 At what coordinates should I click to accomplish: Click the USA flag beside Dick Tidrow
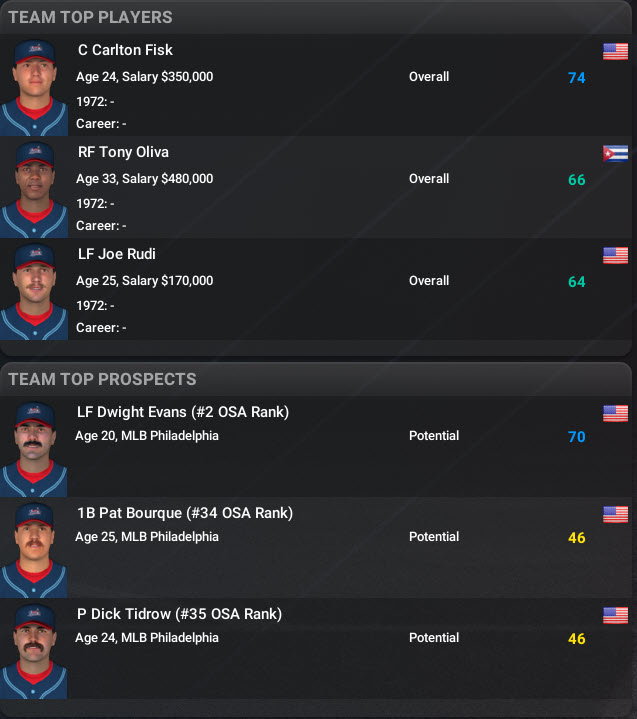coord(614,616)
